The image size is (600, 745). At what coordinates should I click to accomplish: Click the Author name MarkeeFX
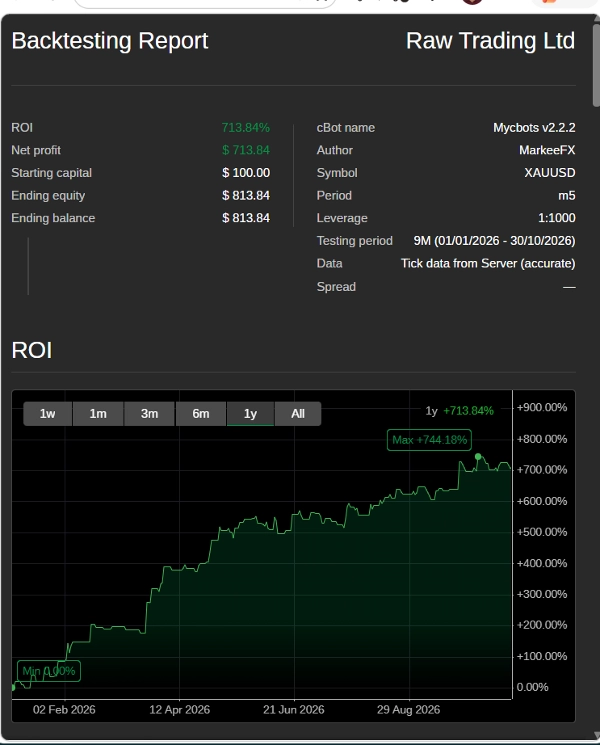(547, 150)
